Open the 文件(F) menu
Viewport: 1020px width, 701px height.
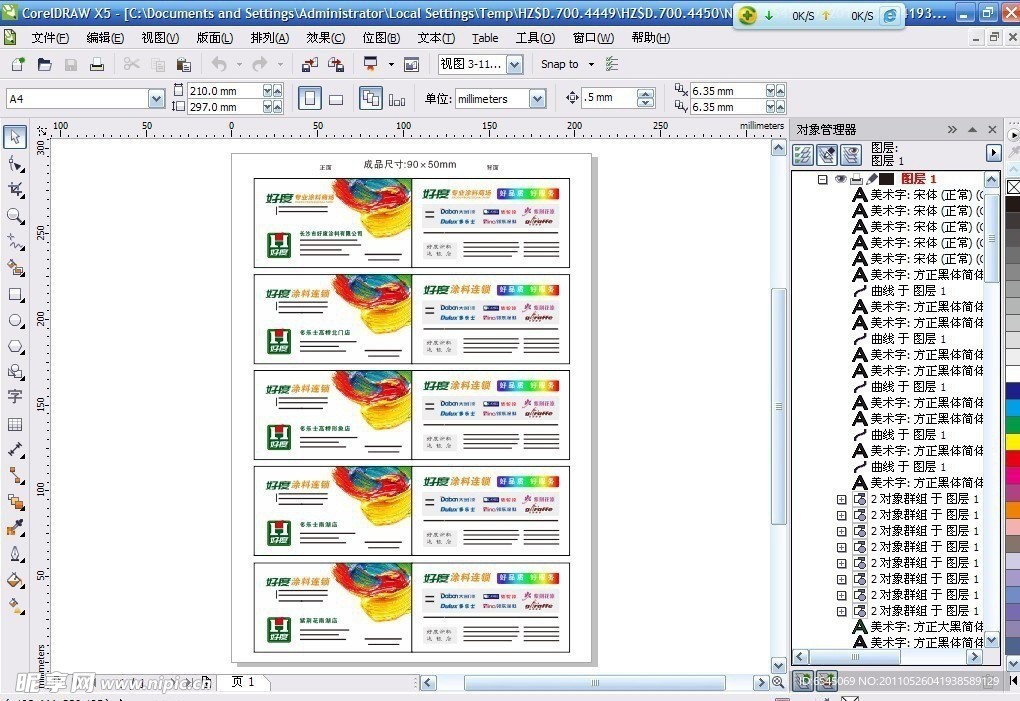[x=50, y=38]
